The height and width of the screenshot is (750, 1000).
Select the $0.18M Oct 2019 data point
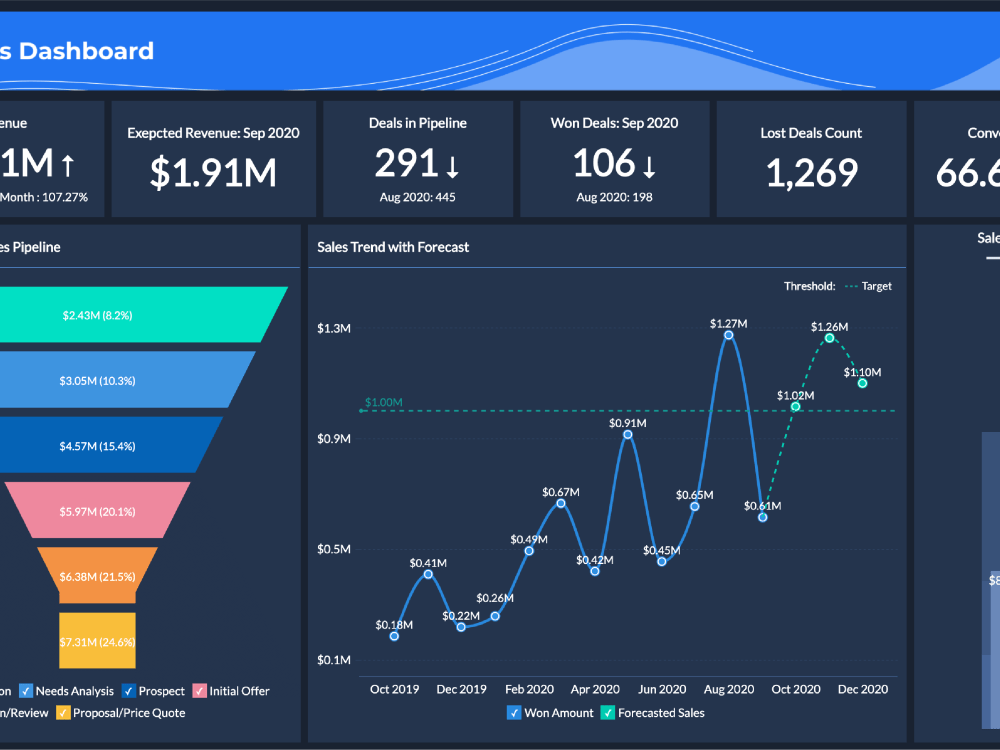pyautogui.click(x=394, y=636)
